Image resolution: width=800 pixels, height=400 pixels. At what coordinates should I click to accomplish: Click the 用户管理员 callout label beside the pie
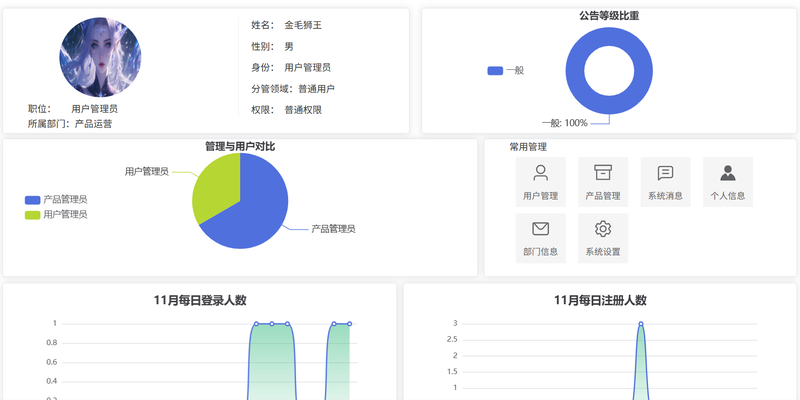pos(146,172)
